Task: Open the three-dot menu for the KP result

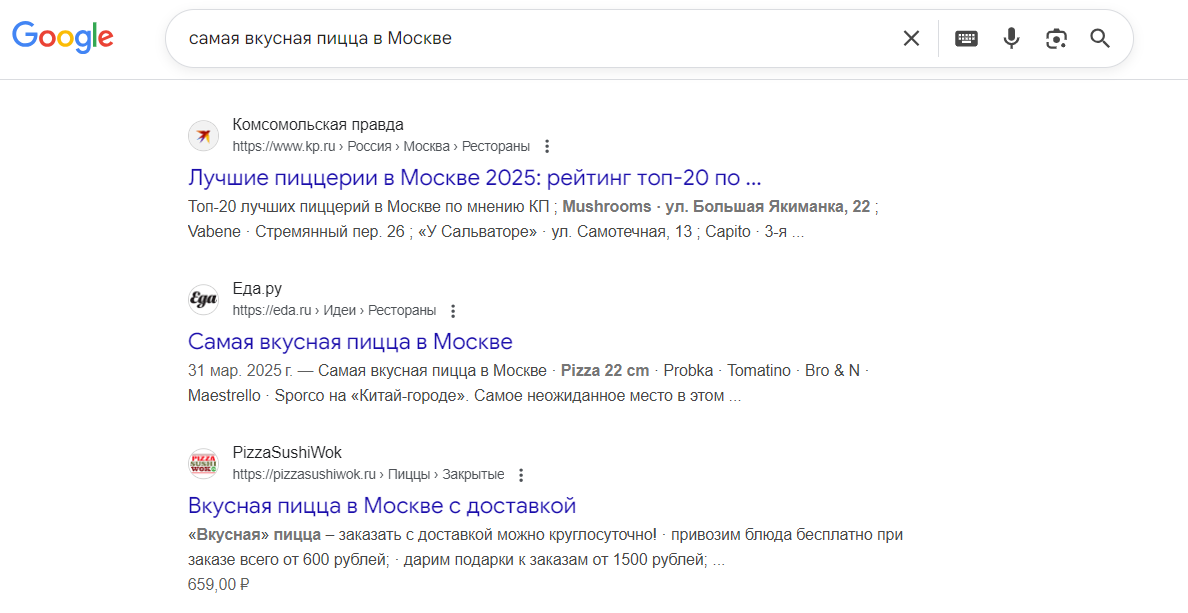Action: pyautogui.click(x=547, y=145)
